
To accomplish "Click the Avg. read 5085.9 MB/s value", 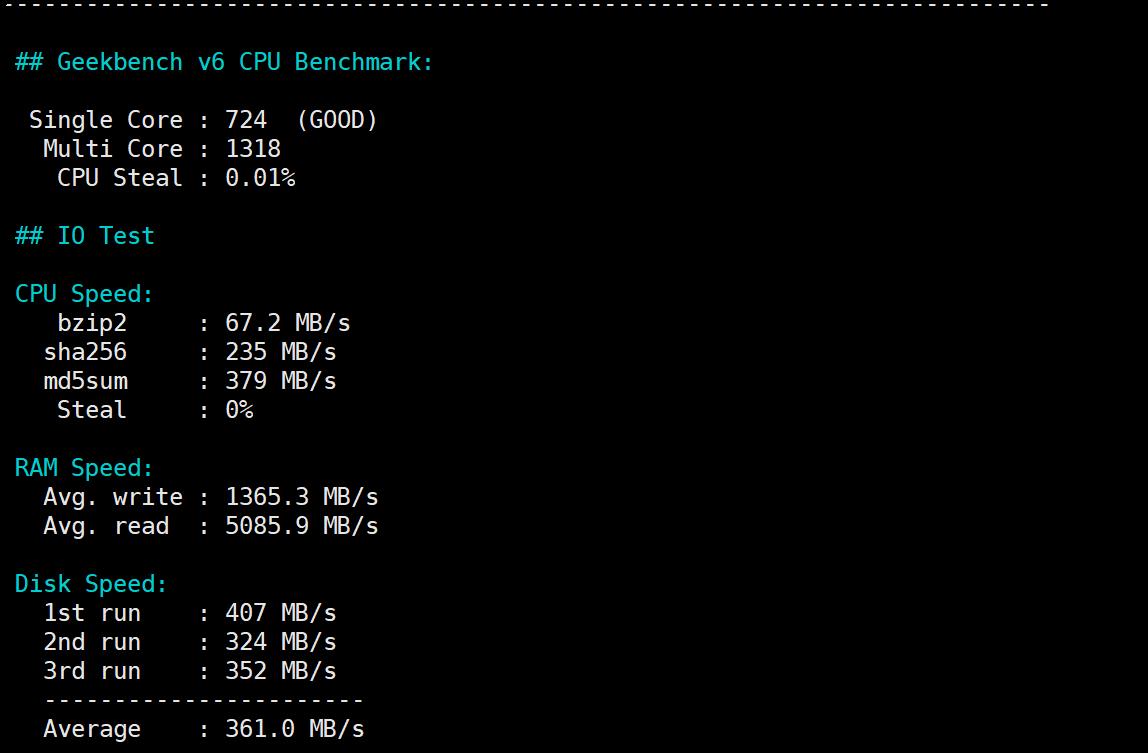I will [x=302, y=526].
